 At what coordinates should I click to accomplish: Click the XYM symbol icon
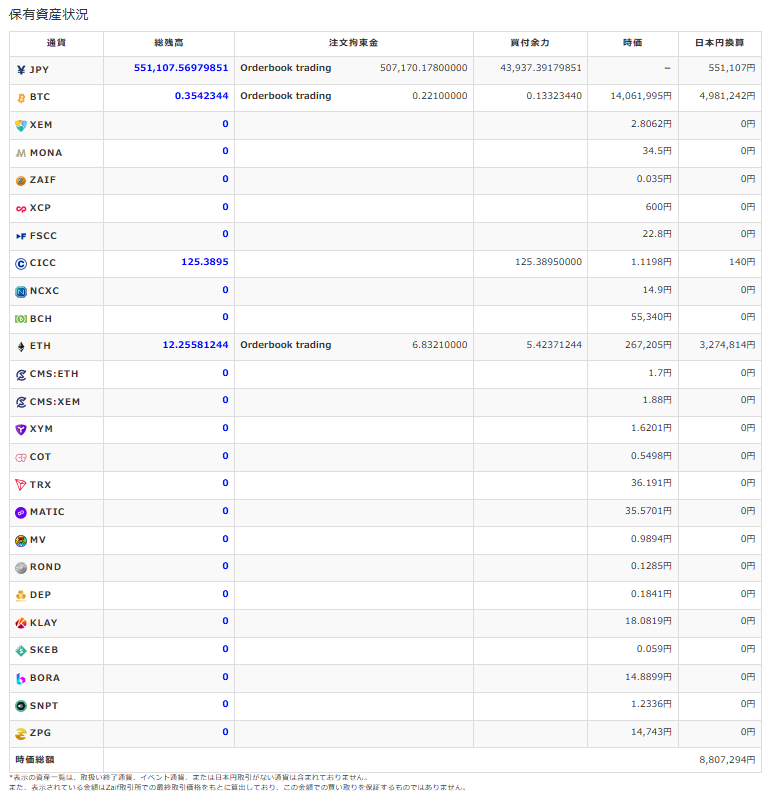(21, 430)
